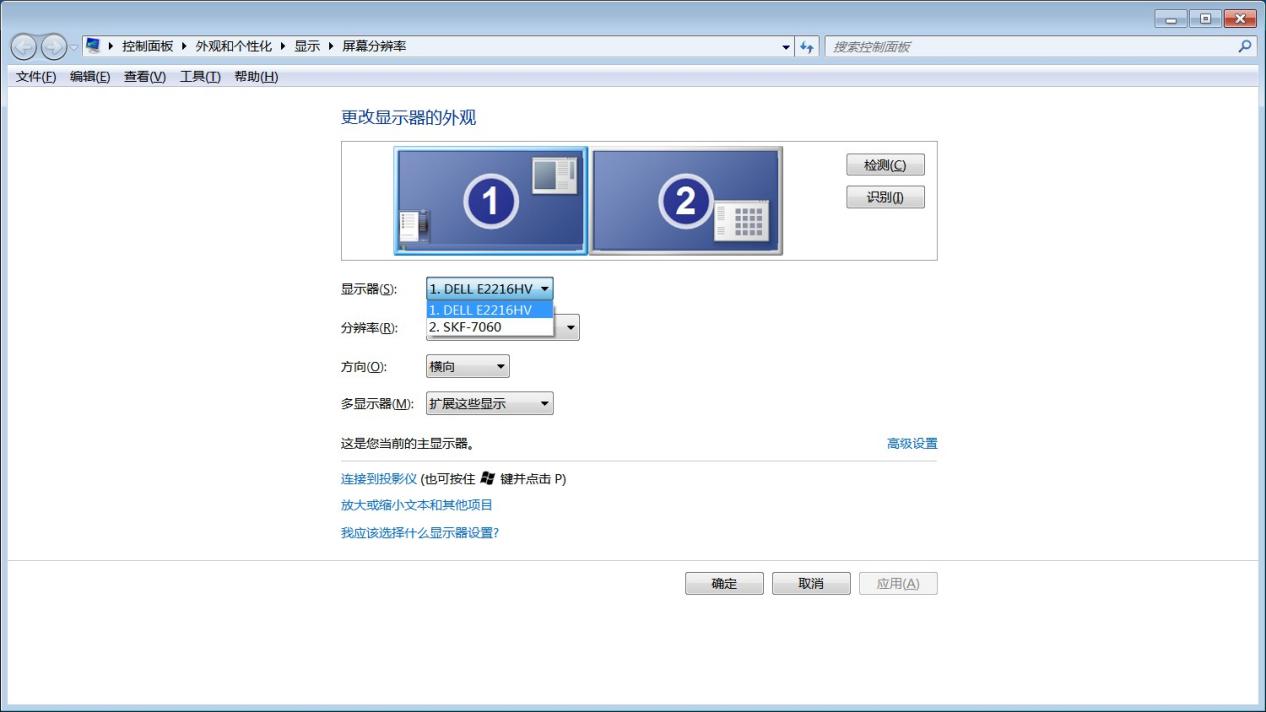Image resolution: width=1266 pixels, height=712 pixels.
Task: Open the address bar history dropdown arrow
Action: click(787, 47)
